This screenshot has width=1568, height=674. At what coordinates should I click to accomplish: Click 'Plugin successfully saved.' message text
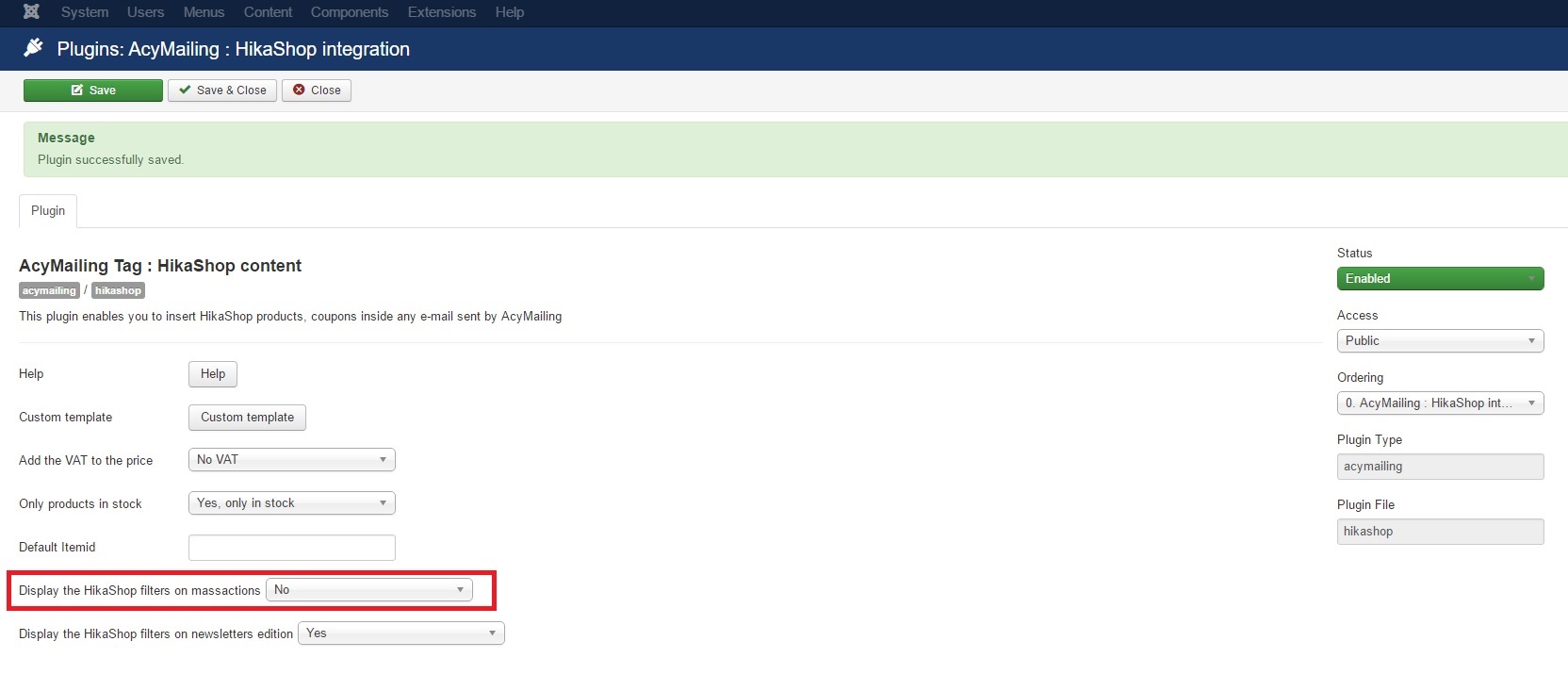[x=110, y=160]
